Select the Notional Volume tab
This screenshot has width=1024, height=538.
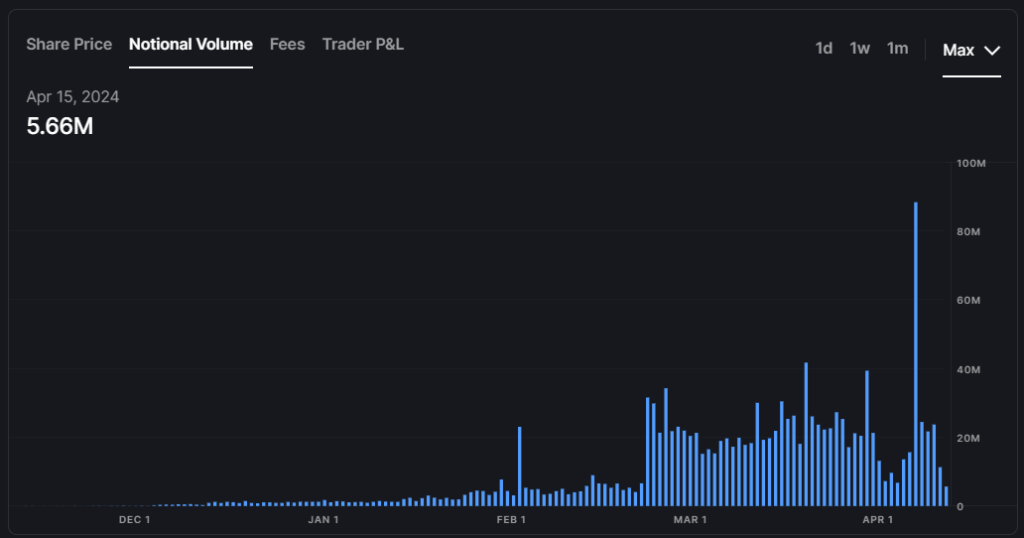point(191,45)
